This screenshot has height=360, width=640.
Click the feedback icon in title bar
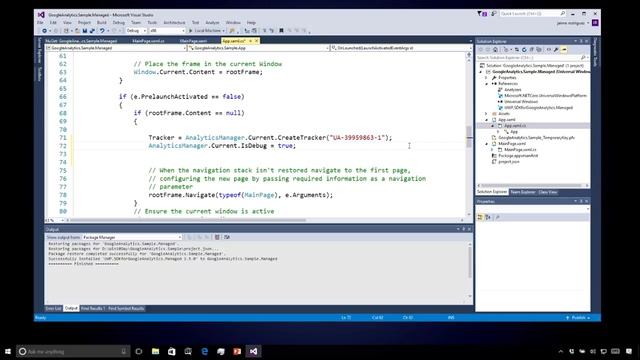click(x=493, y=14)
